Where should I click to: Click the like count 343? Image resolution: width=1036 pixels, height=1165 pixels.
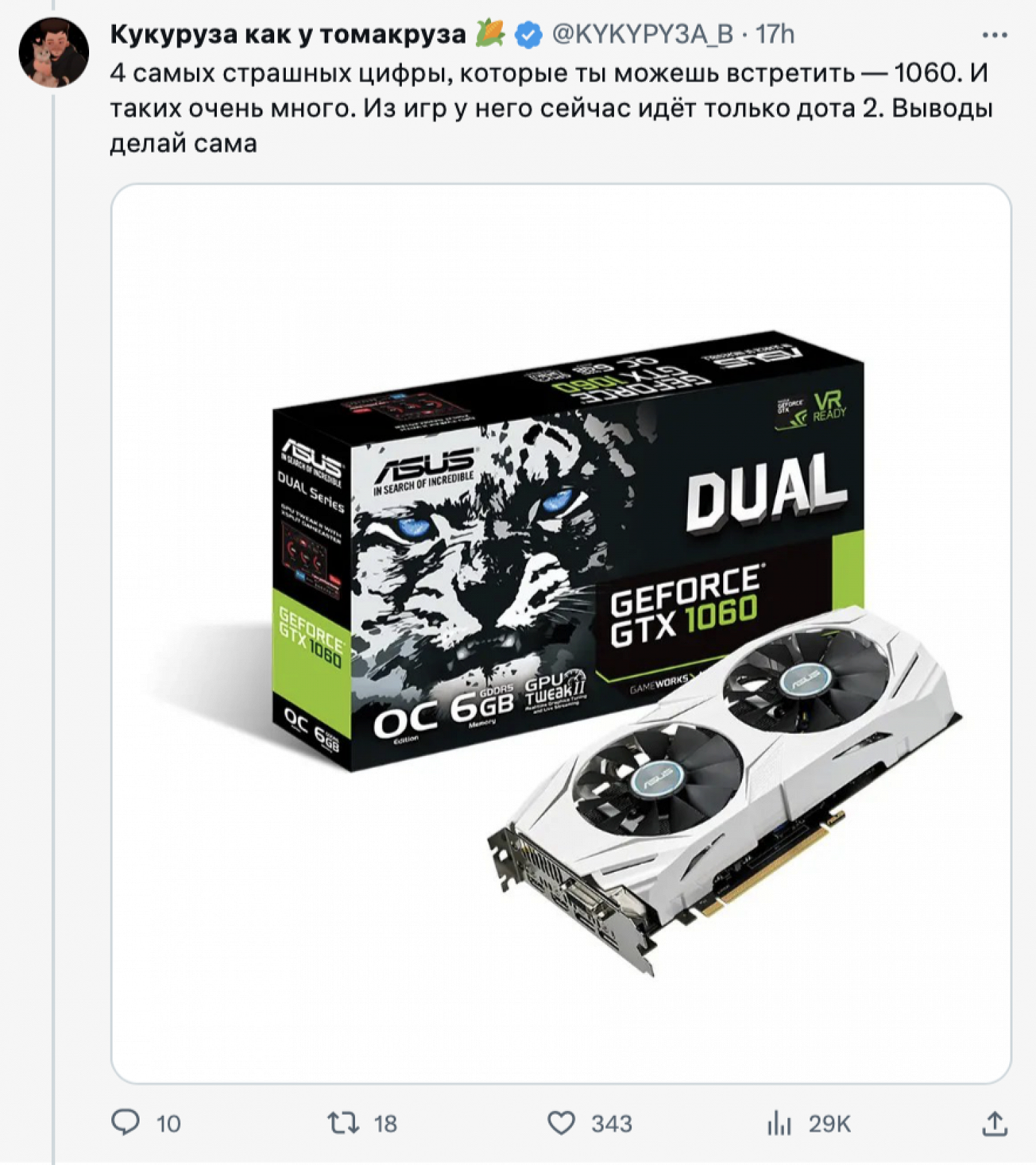611,1124
